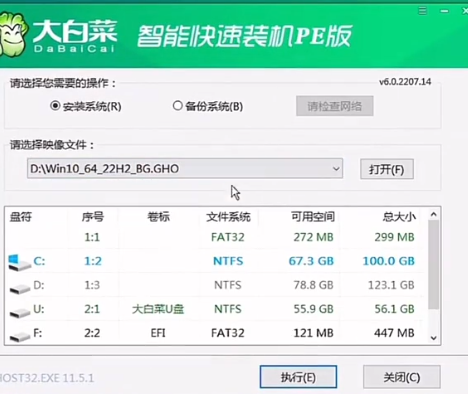Click the 1:3 sequence cell
Viewport: 468px width, 394px height.
click(92, 285)
